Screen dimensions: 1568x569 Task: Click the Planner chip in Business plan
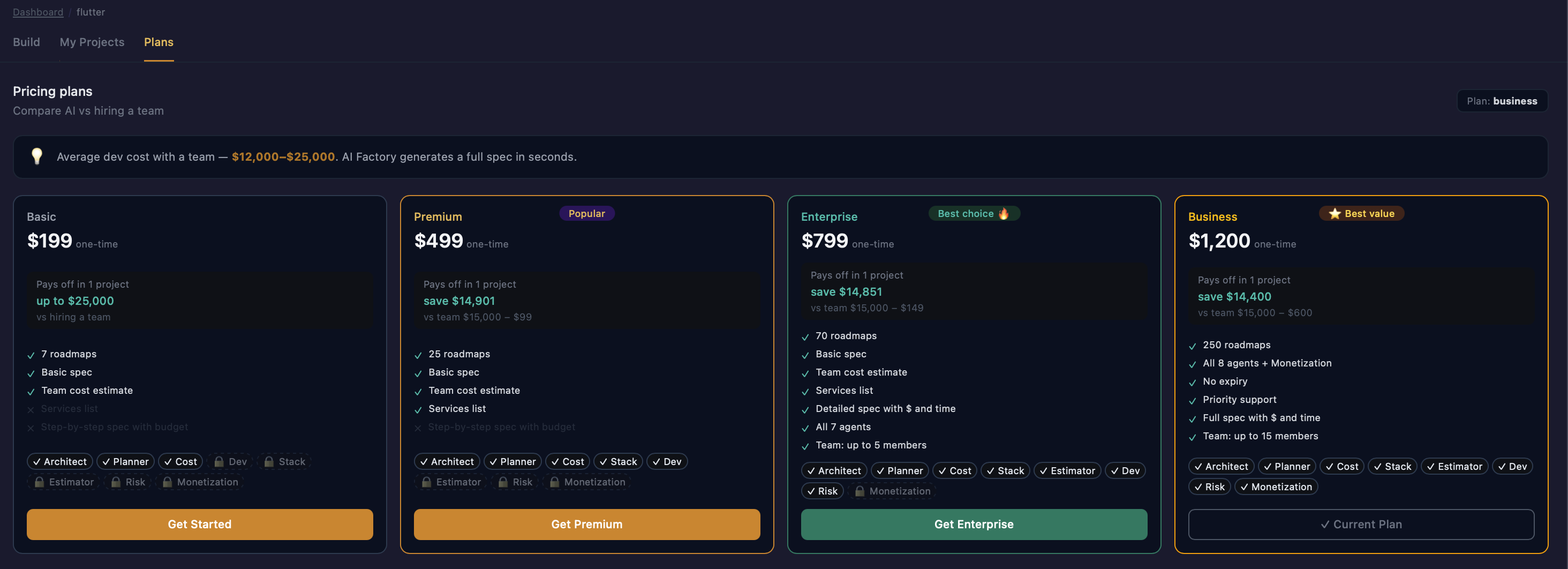[x=1287, y=467]
